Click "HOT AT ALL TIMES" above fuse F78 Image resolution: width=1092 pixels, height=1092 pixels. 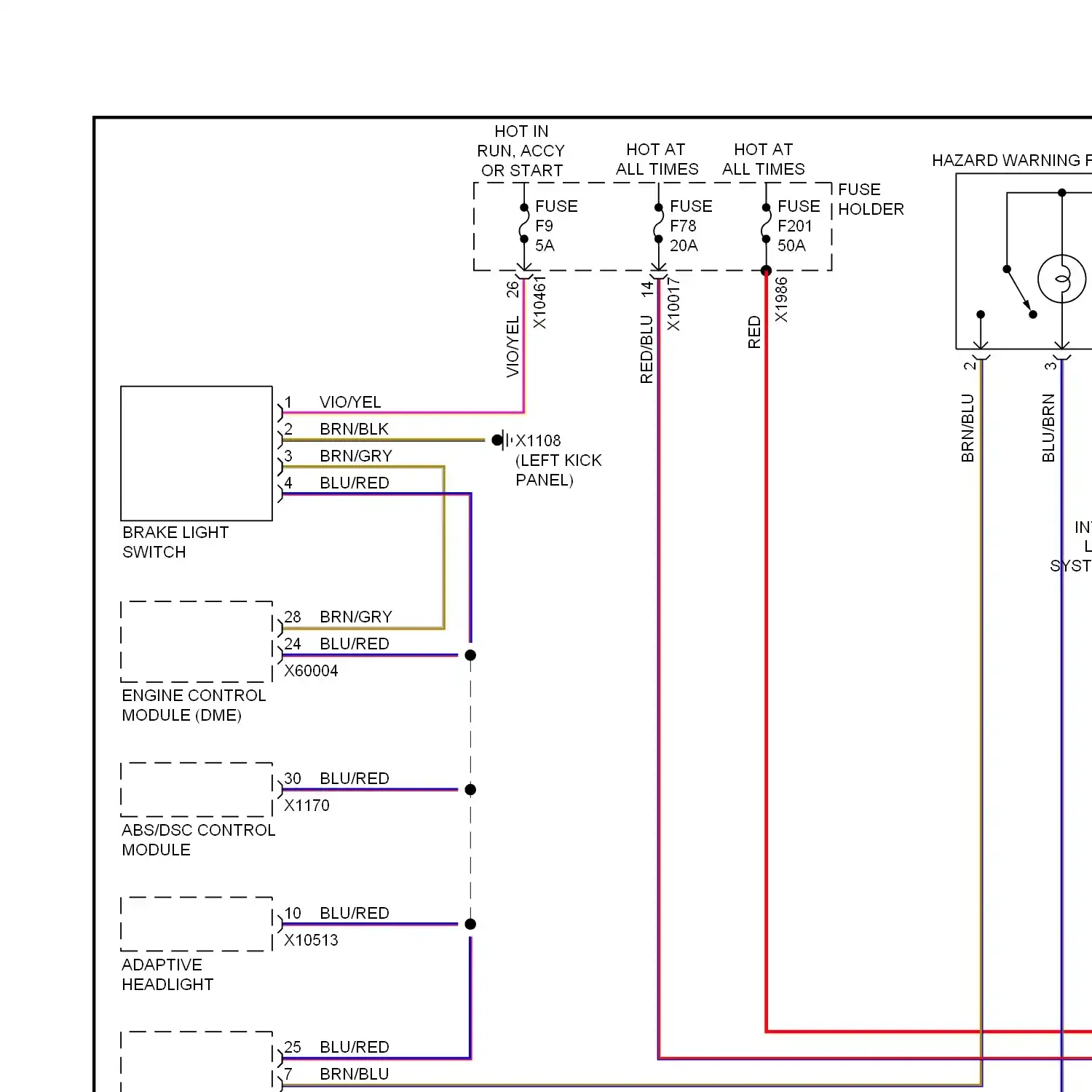657,159
